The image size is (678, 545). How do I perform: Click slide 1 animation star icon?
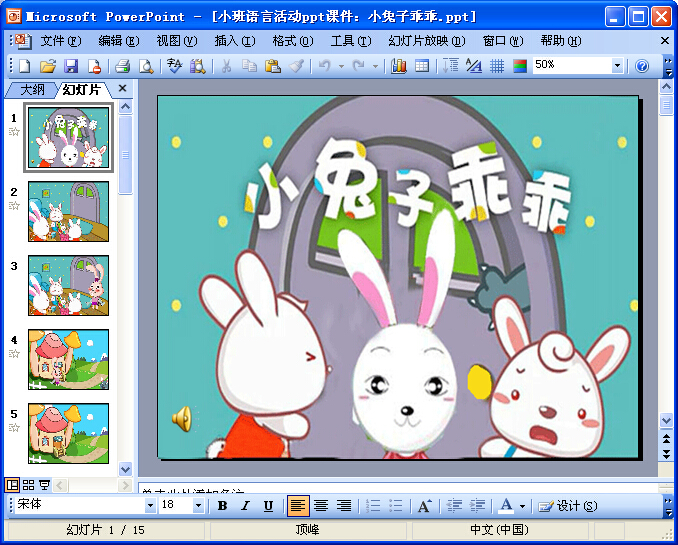coord(14,131)
